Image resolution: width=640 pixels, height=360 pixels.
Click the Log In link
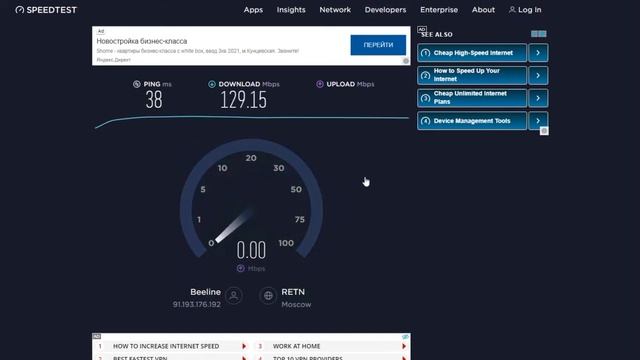529,10
